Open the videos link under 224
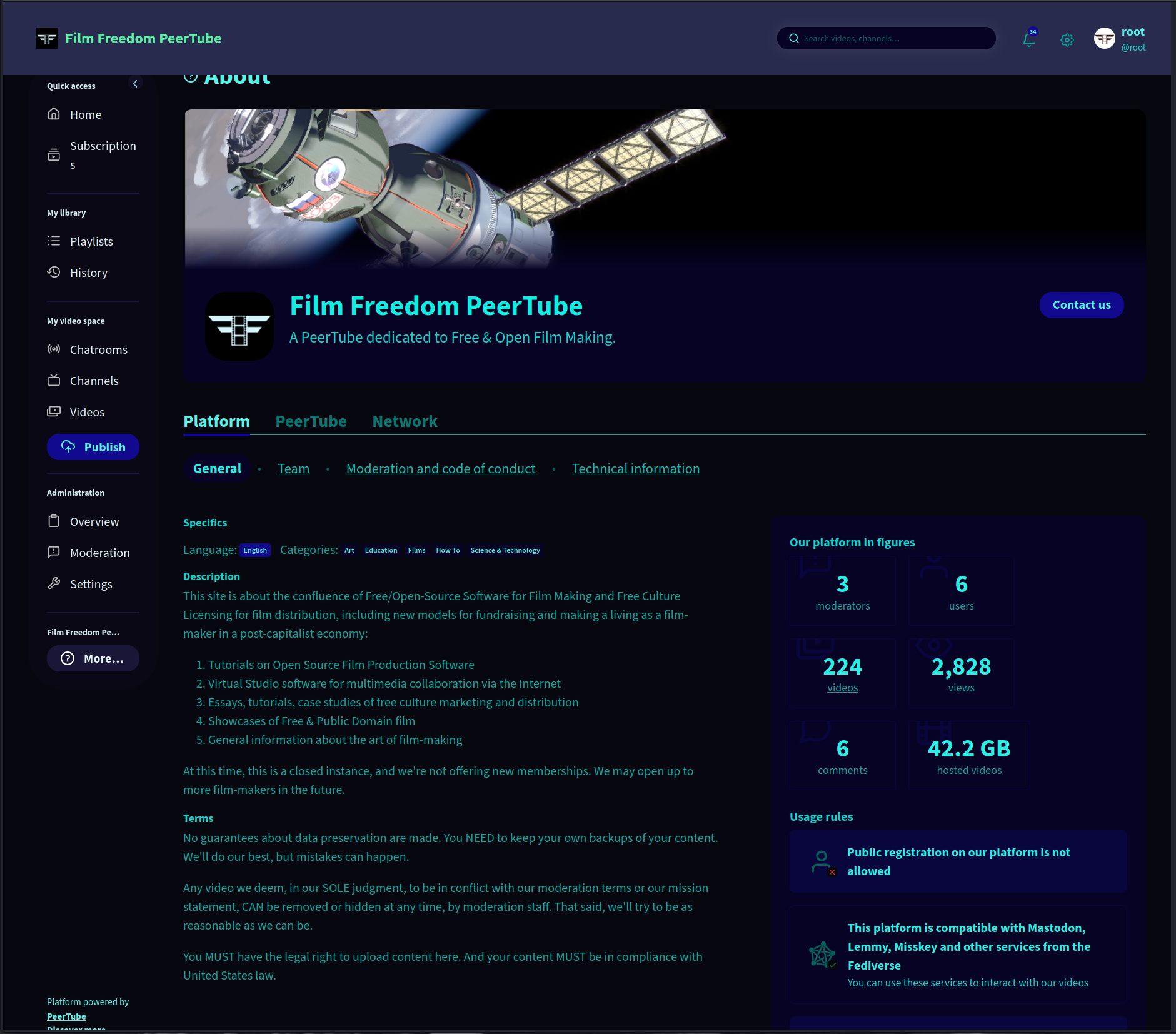Screen dimensions: 1176x1034 coord(842,688)
